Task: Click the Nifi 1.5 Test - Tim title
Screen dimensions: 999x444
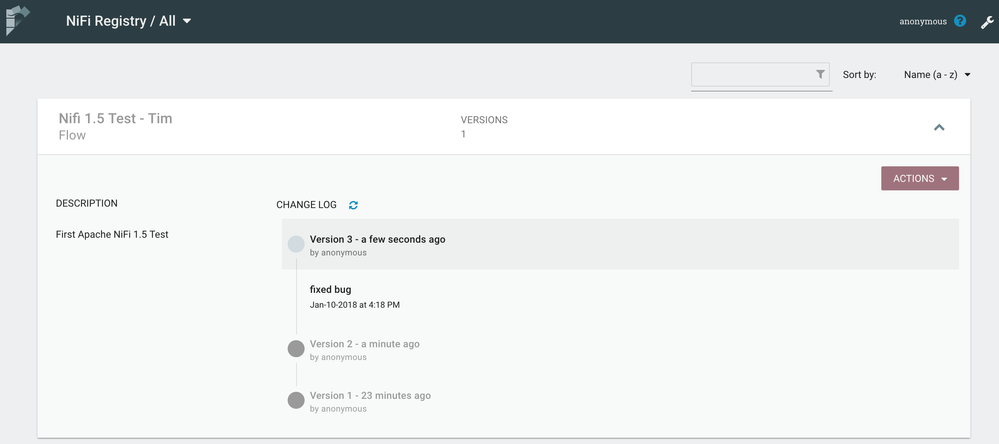Action: tap(115, 118)
